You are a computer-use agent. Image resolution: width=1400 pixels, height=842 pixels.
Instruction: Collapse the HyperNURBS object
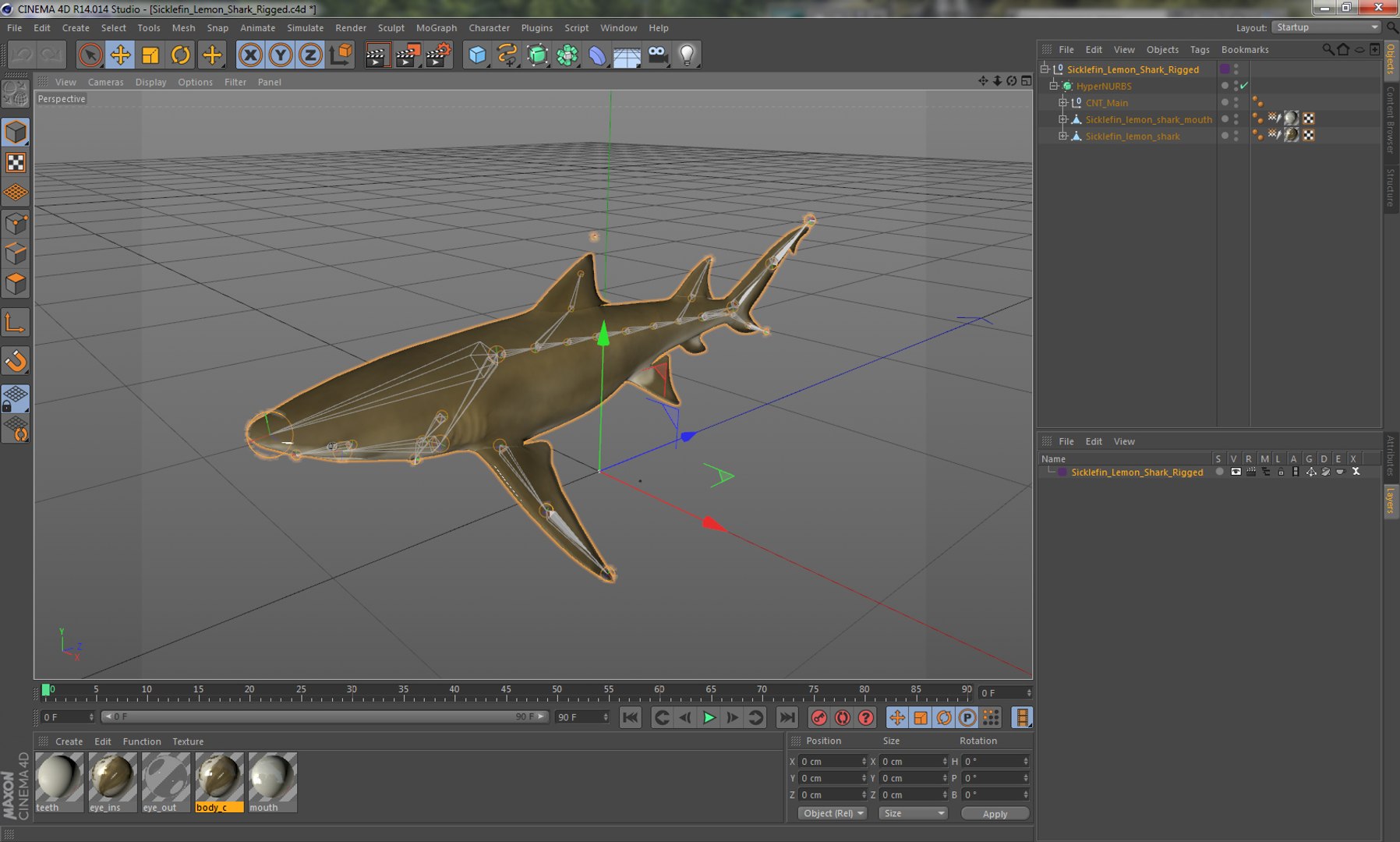[x=1054, y=86]
